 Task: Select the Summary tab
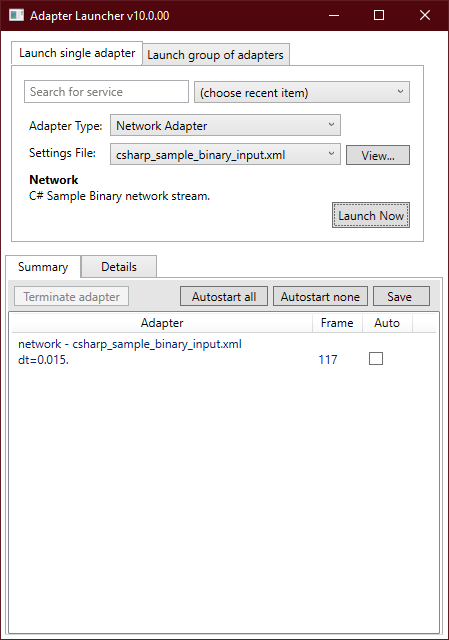(43, 267)
